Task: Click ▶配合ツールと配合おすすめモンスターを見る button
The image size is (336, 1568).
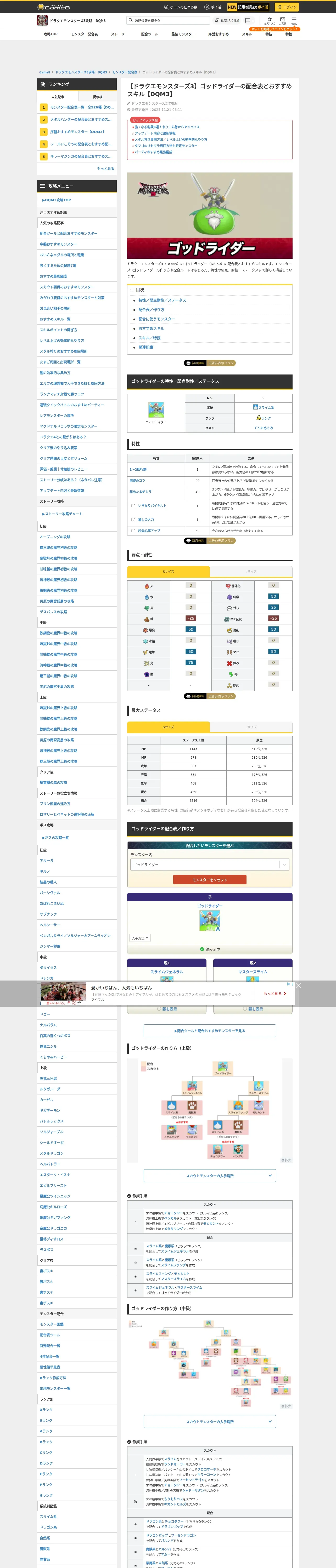Action: 210,1030
